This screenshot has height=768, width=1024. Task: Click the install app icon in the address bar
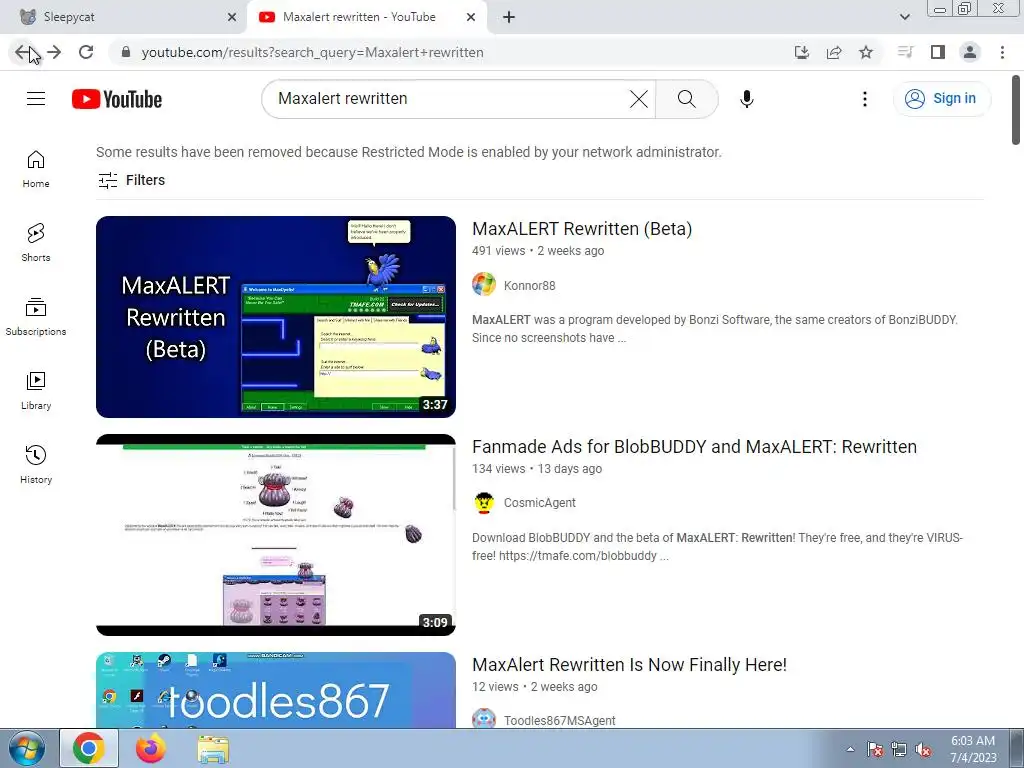[802, 52]
